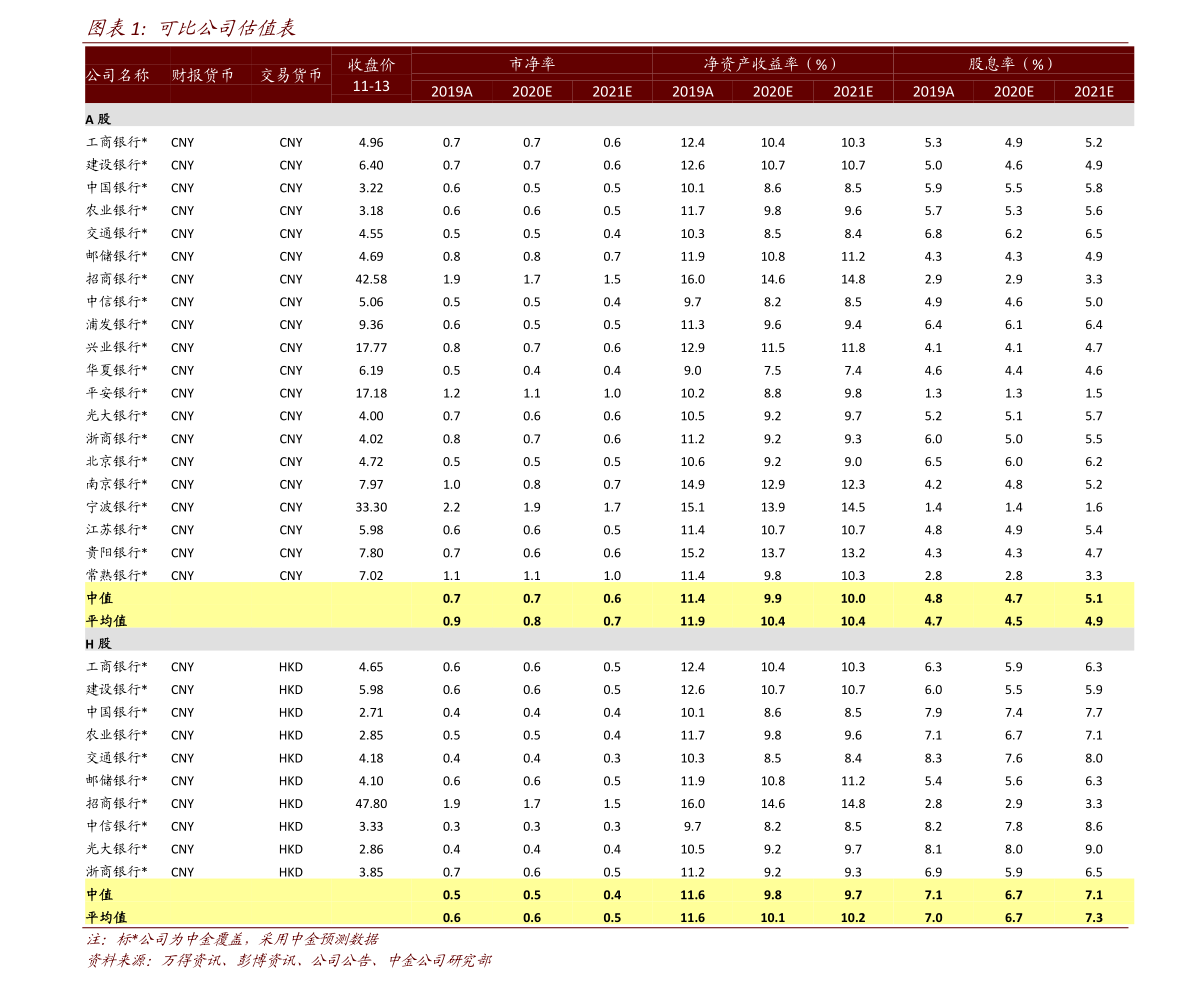
Task: Select the 5.1 dividend yield median cell
Action: (x=1093, y=598)
